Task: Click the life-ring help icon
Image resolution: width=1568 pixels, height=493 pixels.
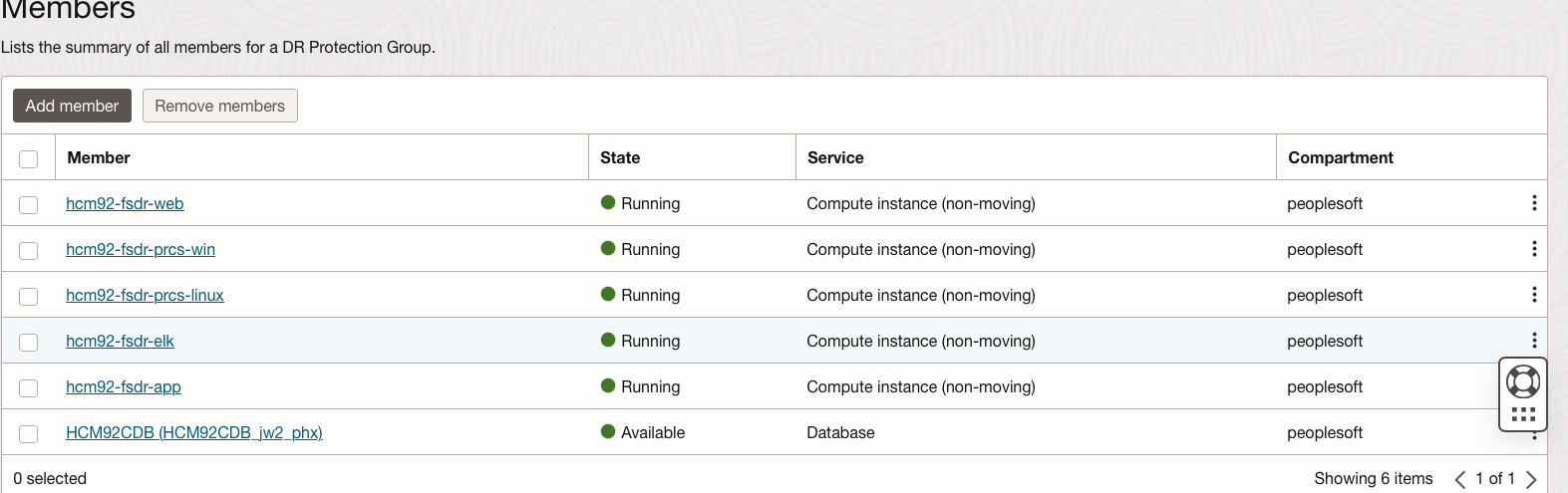Action: click(1523, 381)
